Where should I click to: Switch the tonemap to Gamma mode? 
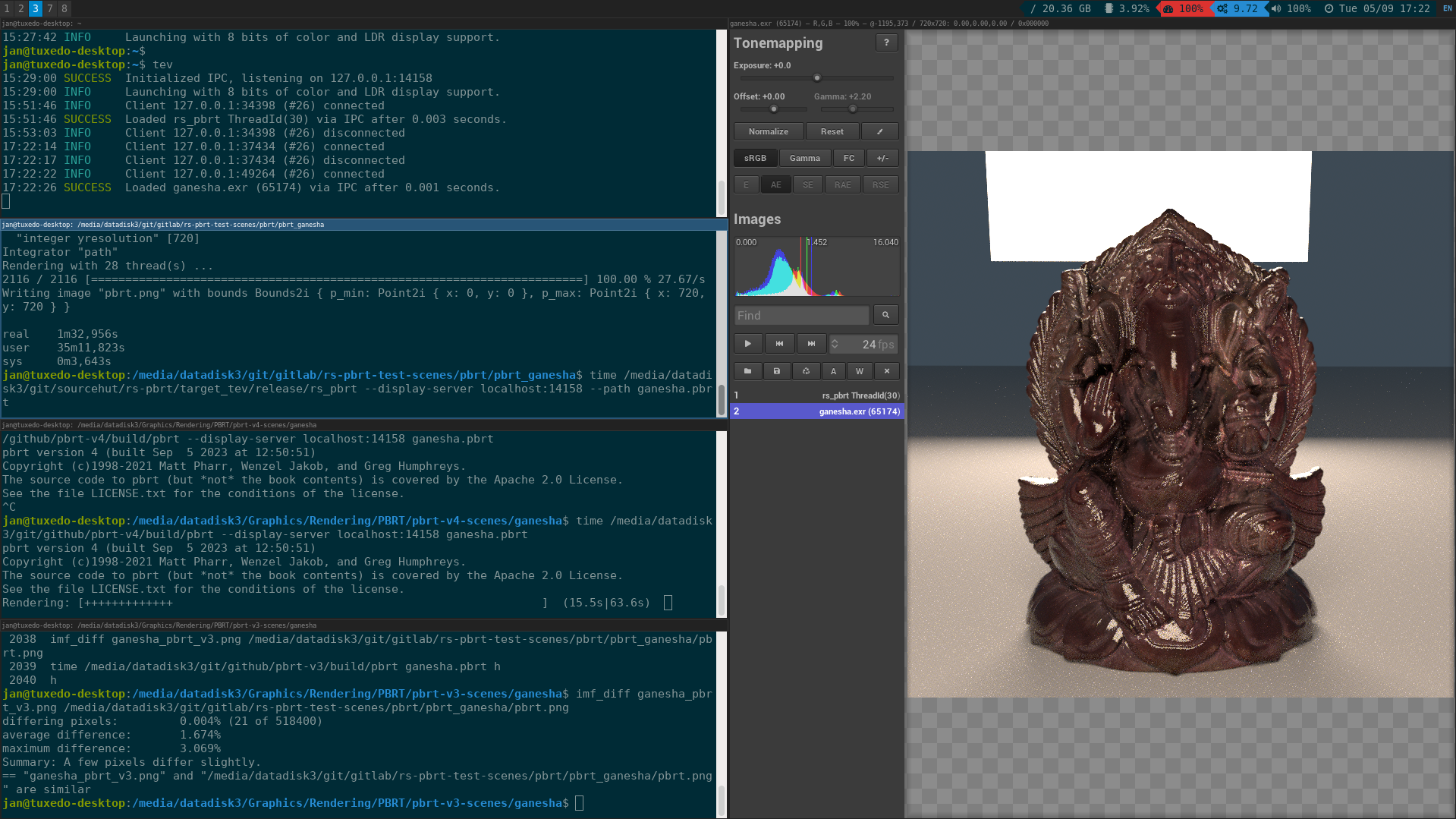[x=804, y=158]
